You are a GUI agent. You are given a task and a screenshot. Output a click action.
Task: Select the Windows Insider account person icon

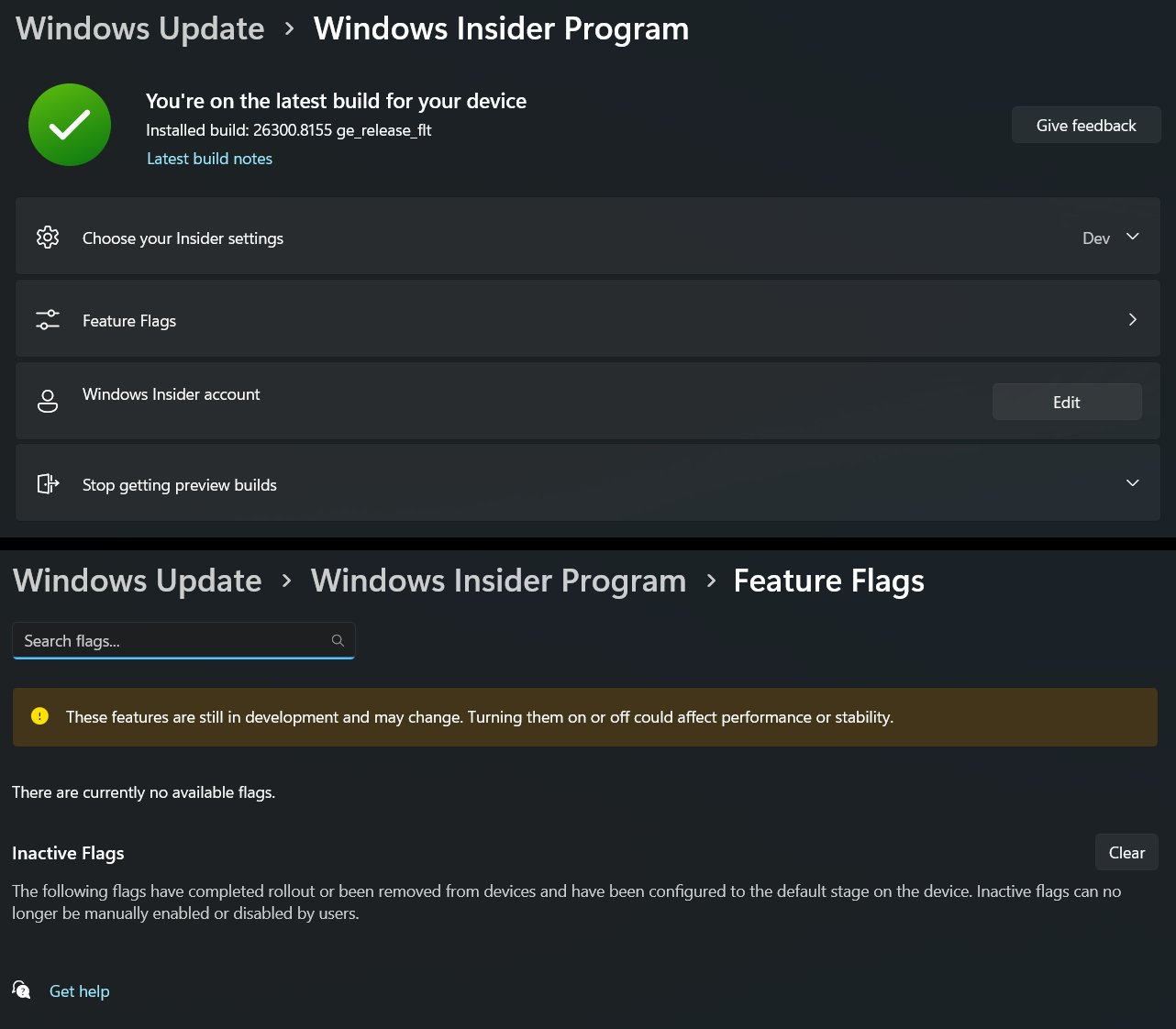pyautogui.click(x=48, y=401)
